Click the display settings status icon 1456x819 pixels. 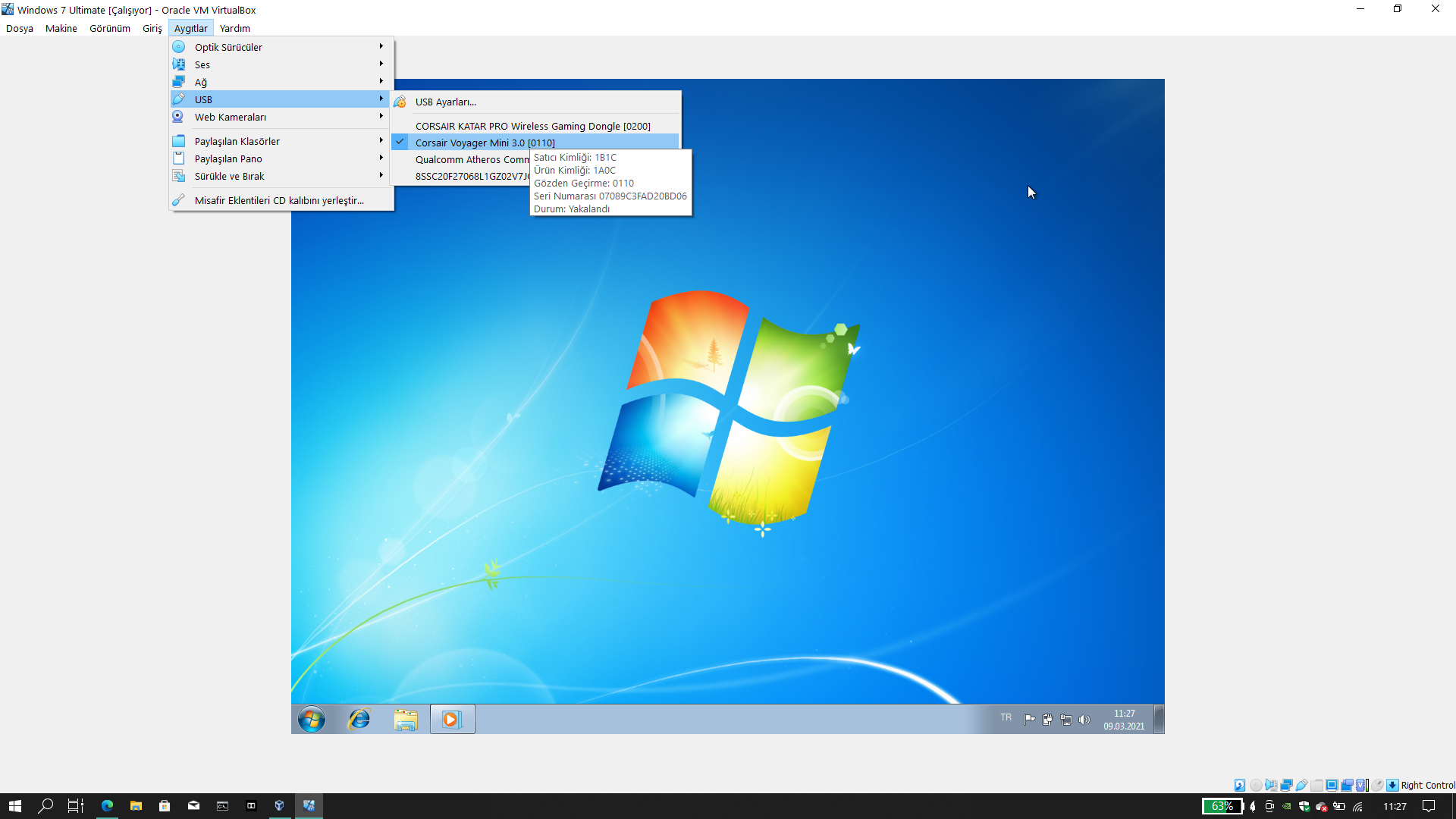tap(1332, 785)
